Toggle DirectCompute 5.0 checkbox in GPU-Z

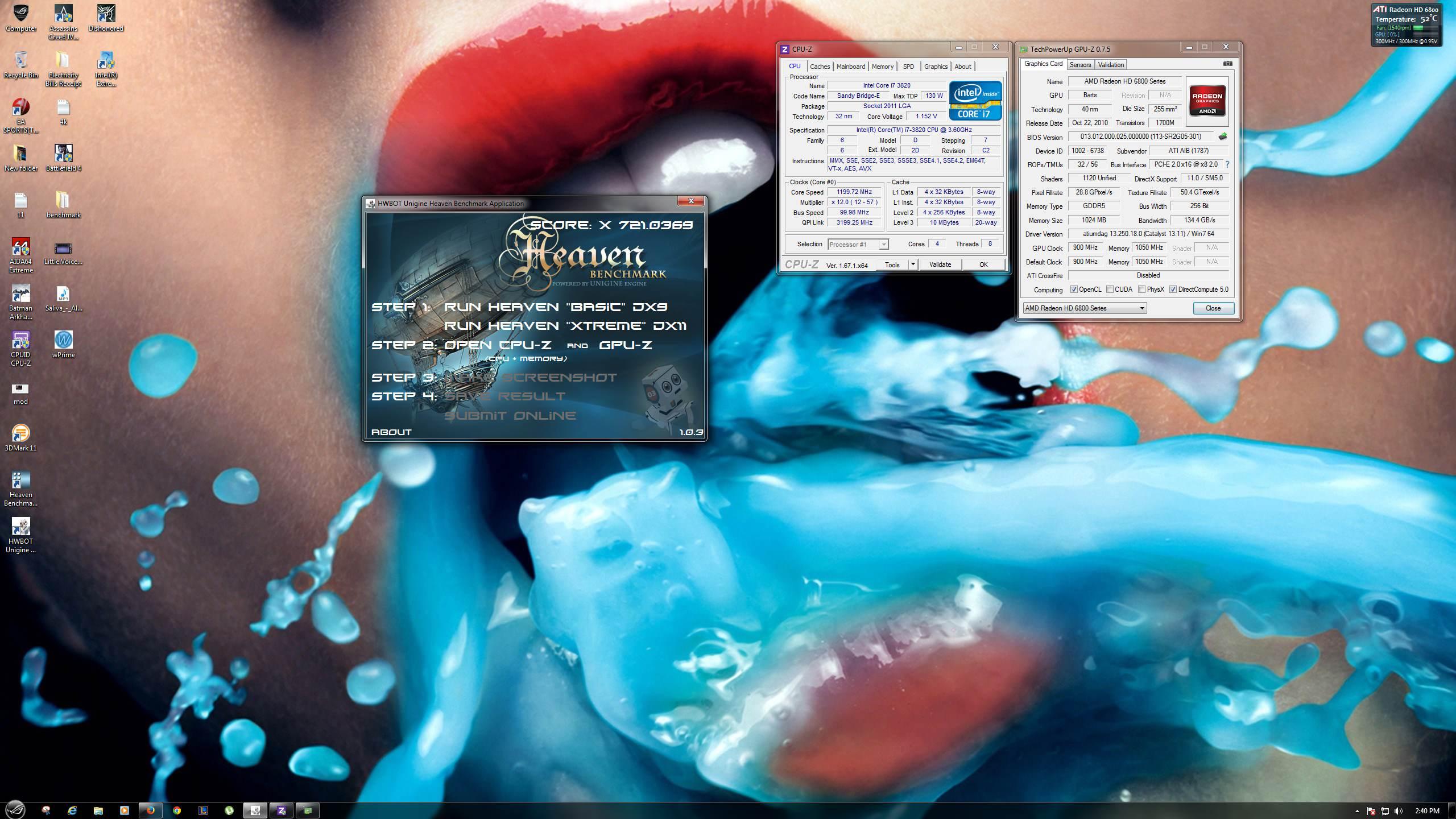point(1173,289)
